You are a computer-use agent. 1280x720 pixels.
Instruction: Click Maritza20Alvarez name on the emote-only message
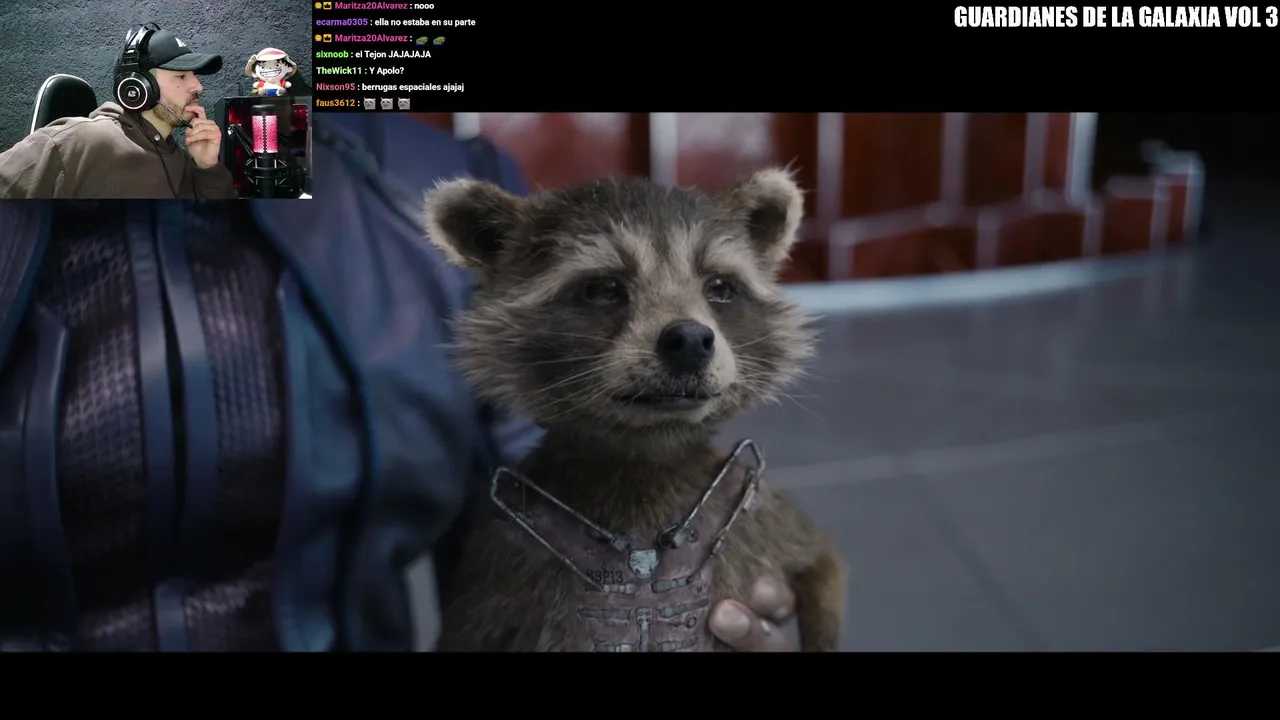pyautogui.click(x=371, y=38)
